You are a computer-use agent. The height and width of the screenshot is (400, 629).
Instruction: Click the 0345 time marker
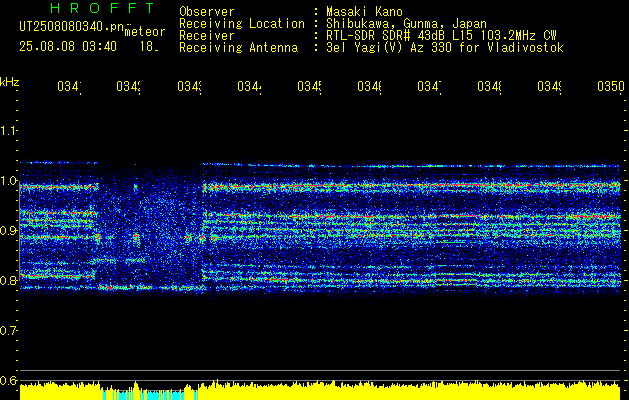309,87
